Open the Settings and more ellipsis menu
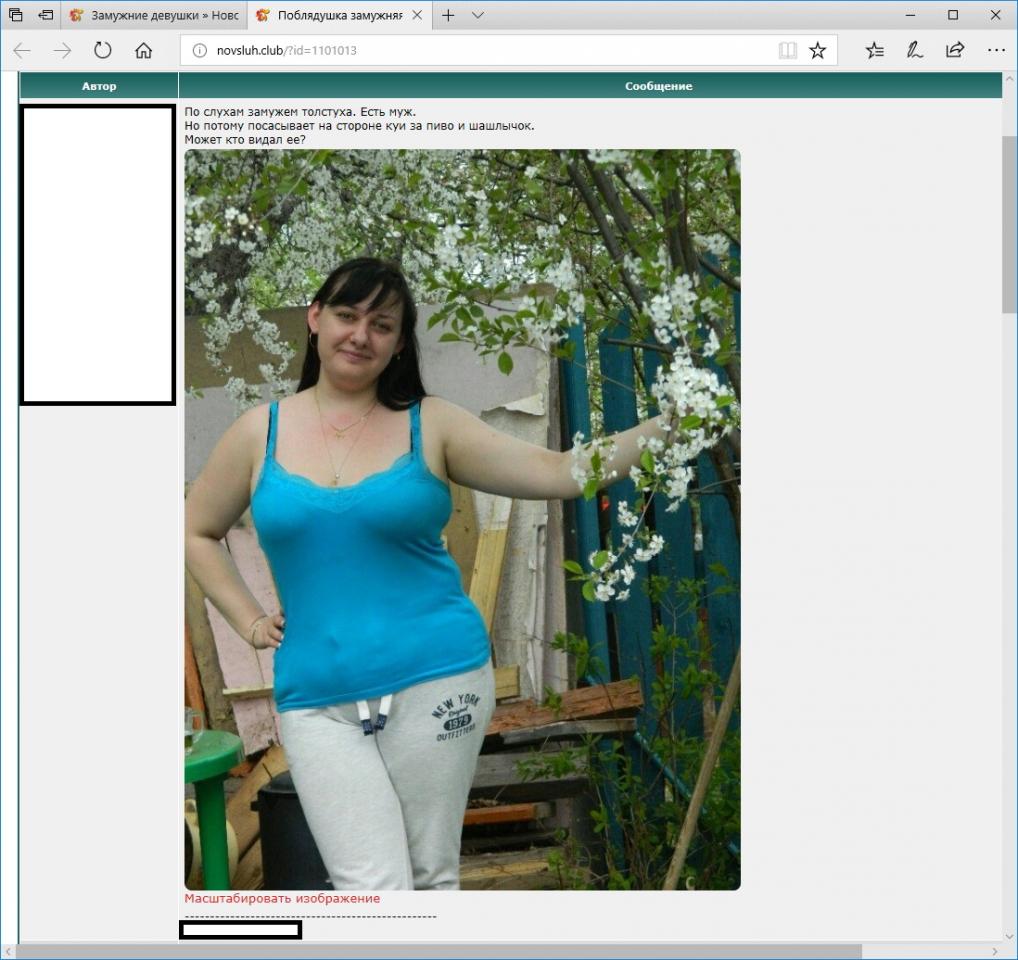Image resolution: width=1018 pixels, height=960 pixels. [x=995, y=50]
